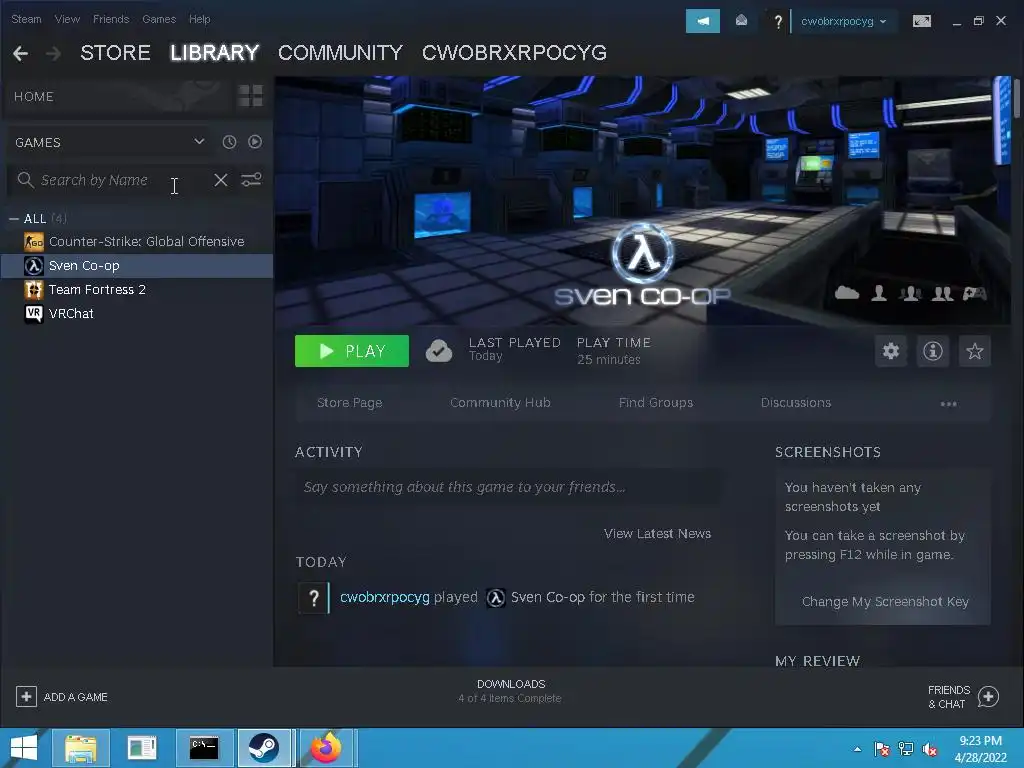Go back with the left arrow
Screen dimensions: 1024x768
click(x=20, y=53)
